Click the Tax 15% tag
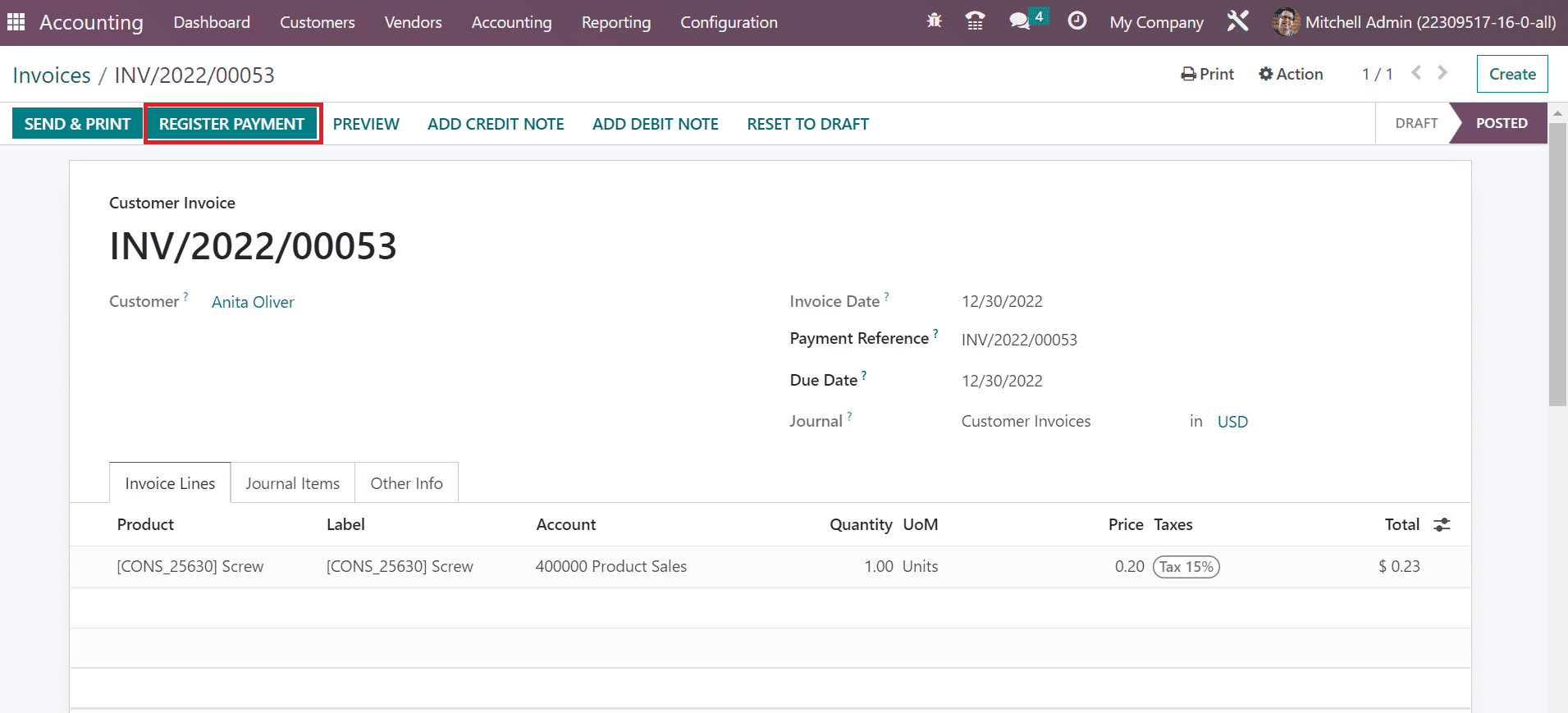The height and width of the screenshot is (713, 1568). pyautogui.click(x=1186, y=567)
